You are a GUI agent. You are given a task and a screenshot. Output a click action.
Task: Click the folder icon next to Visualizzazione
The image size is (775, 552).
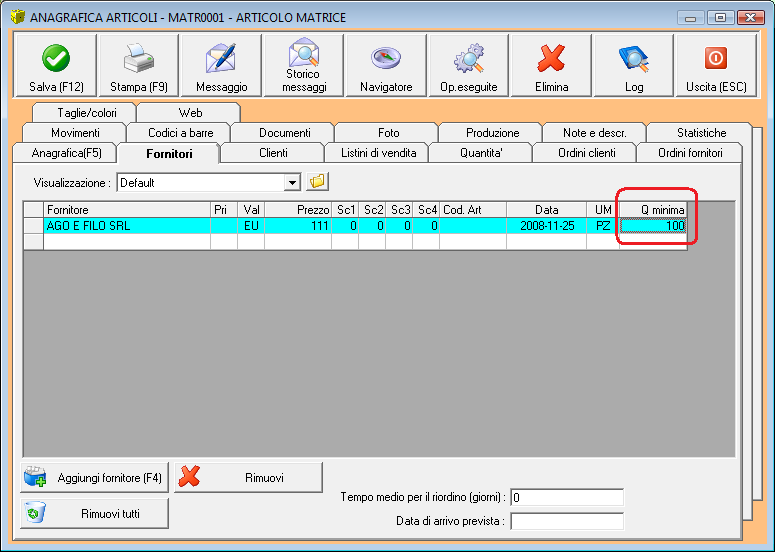(317, 182)
